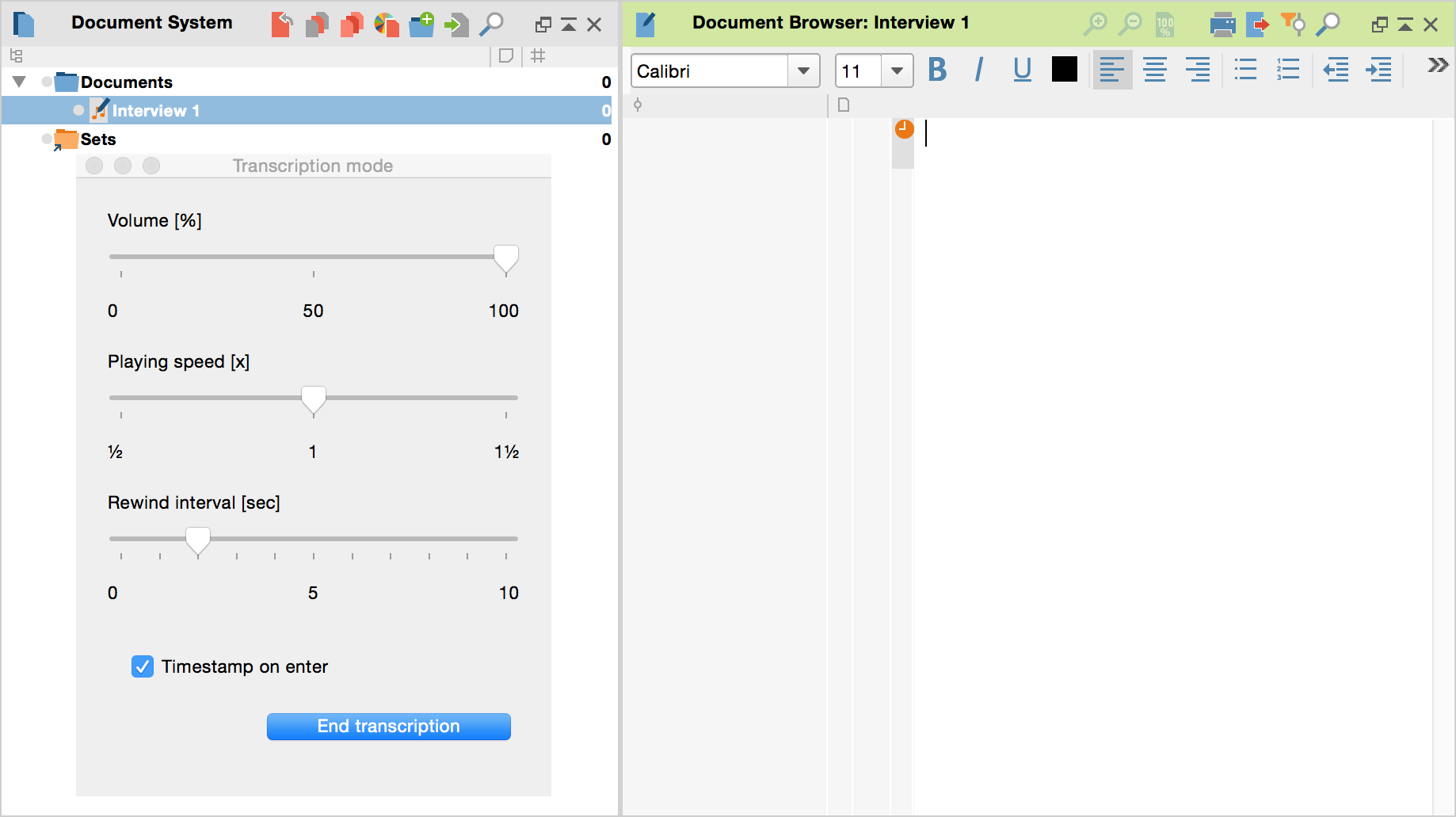The image size is (1456, 817).
Task: Increase indent with the indent icon
Action: coord(1379,70)
